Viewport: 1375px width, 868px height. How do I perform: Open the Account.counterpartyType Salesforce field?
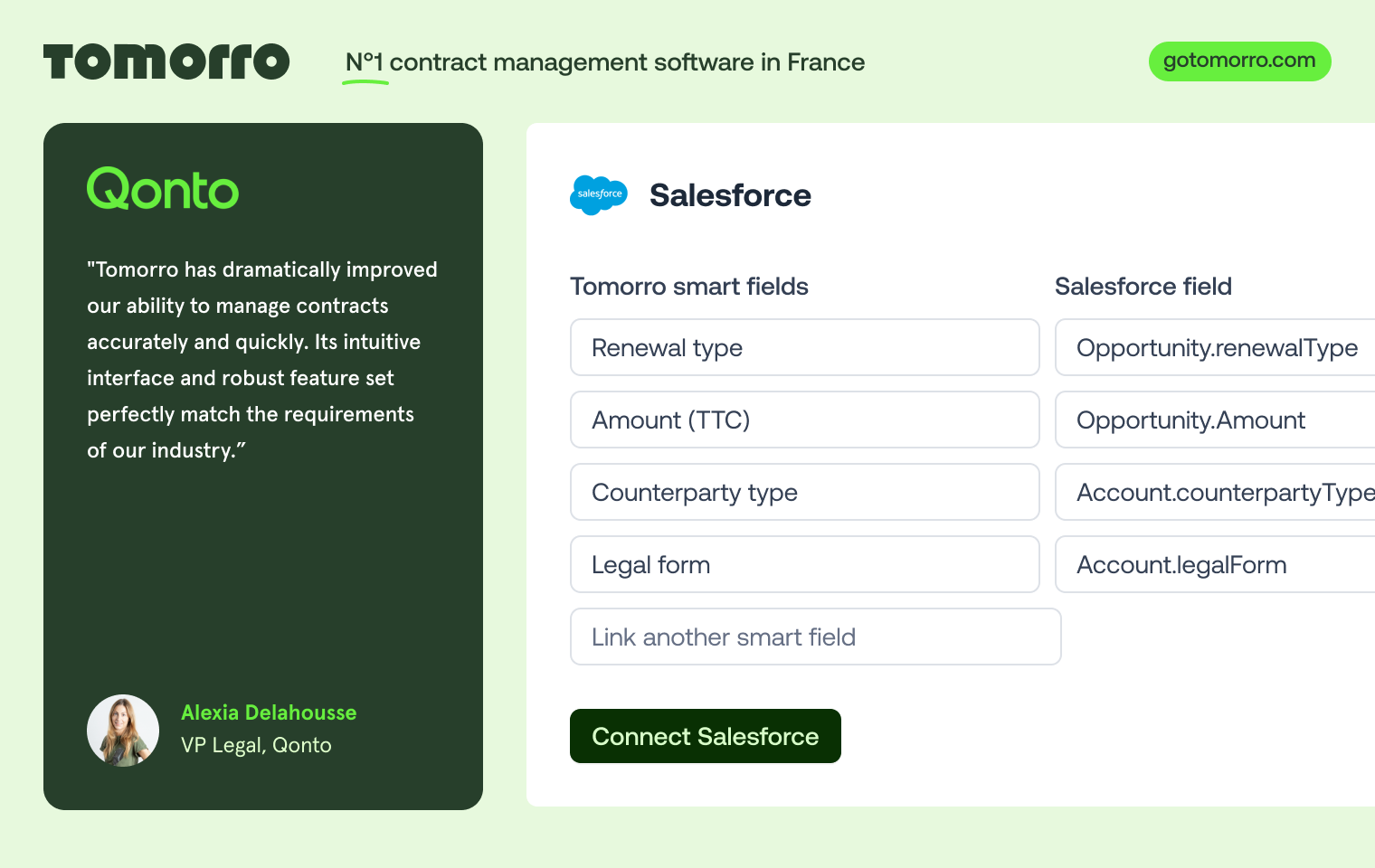pos(1216,492)
